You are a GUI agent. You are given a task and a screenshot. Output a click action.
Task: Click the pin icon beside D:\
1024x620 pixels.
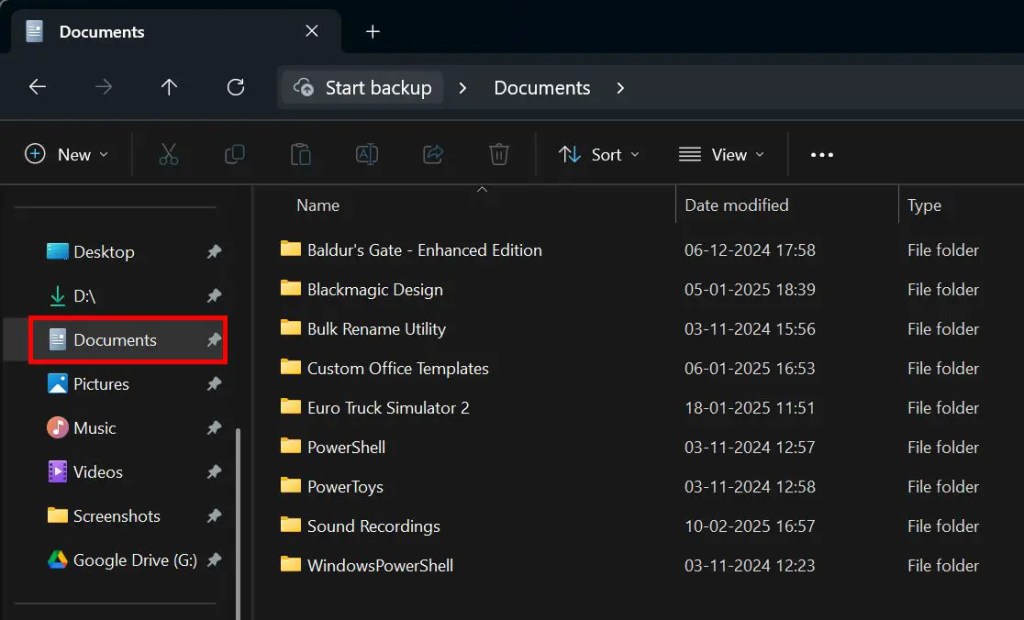point(214,295)
